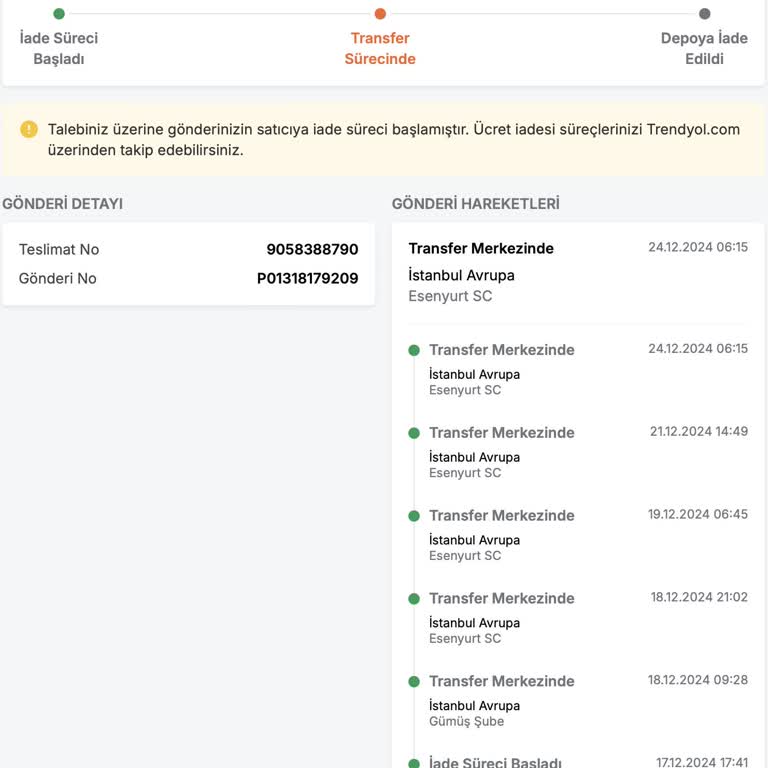Click the Gümüş Şube branch name
768x768 pixels.
pyautogui.click(x=466, y=721)
